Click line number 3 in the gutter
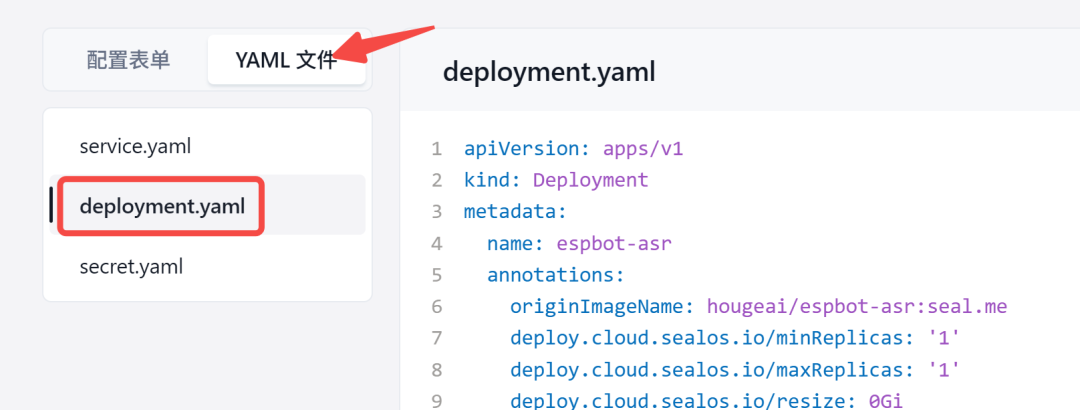1080x410 pixels. click(x=436, y=212)
